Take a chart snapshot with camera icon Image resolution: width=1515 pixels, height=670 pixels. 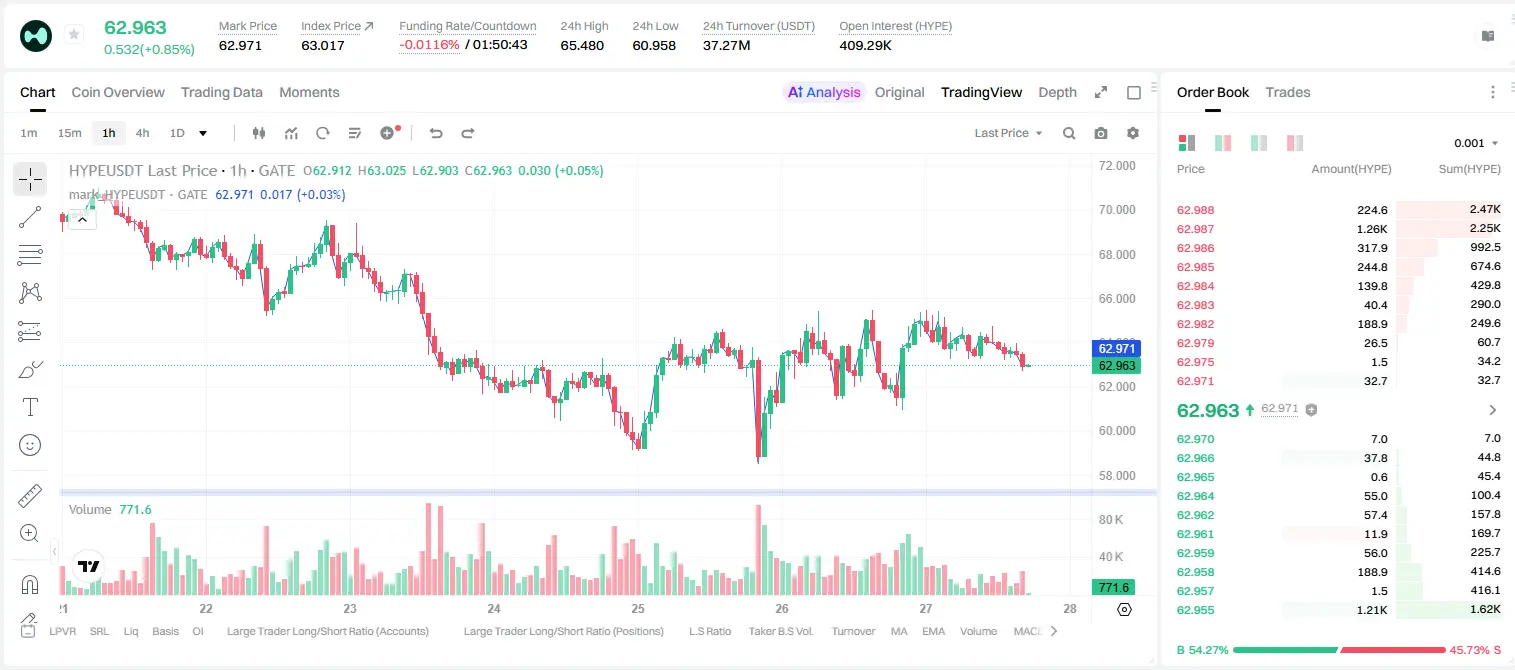[x=1101, y=133]
